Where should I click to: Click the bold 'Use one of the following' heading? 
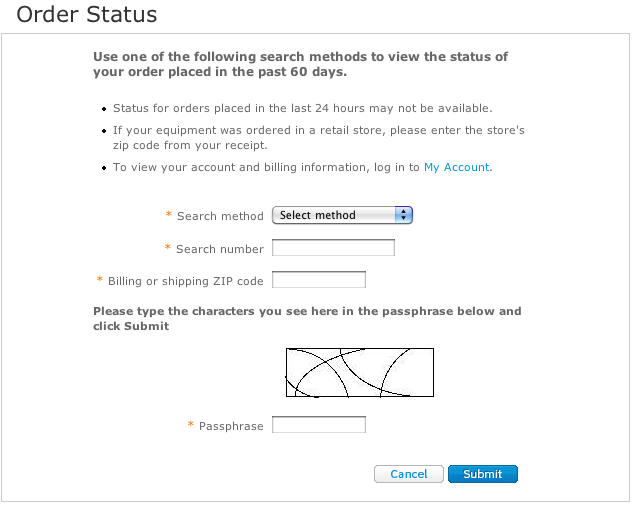[300, 64]
